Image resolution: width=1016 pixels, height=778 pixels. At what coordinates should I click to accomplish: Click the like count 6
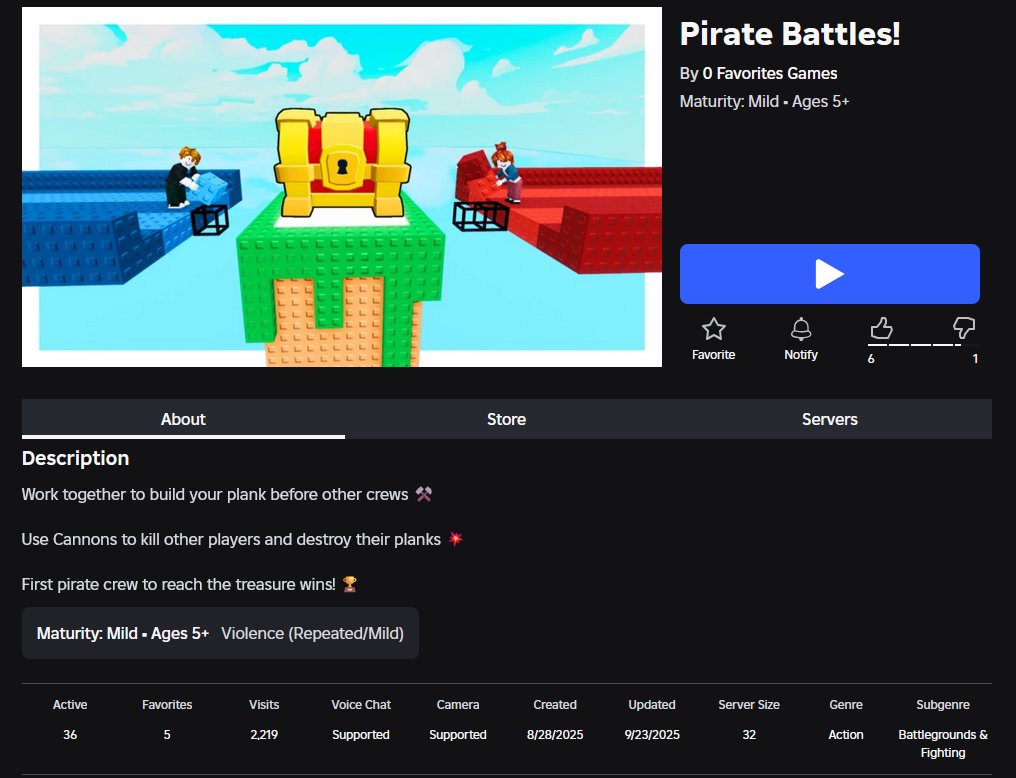tap(871, 359)
